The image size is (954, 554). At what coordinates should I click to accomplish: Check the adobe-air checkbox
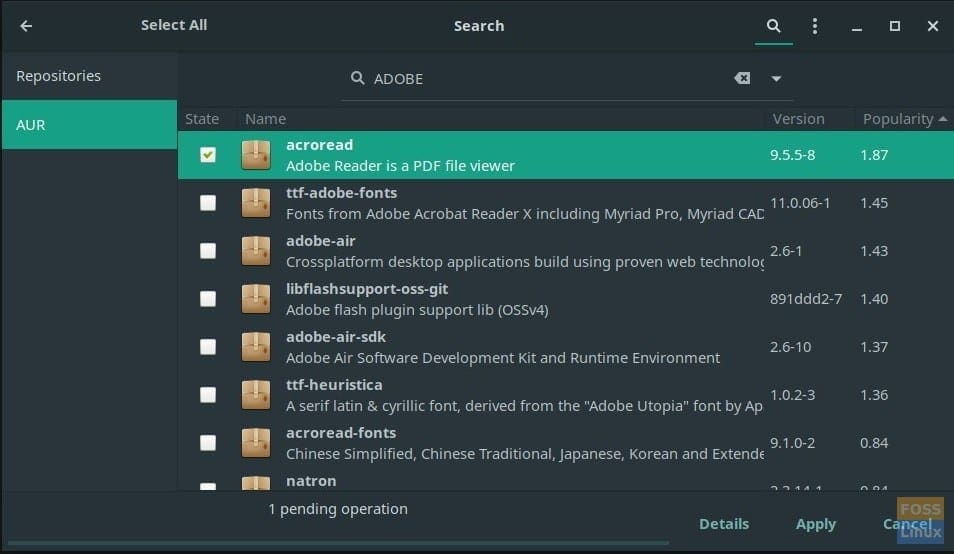tap(207, 251)
